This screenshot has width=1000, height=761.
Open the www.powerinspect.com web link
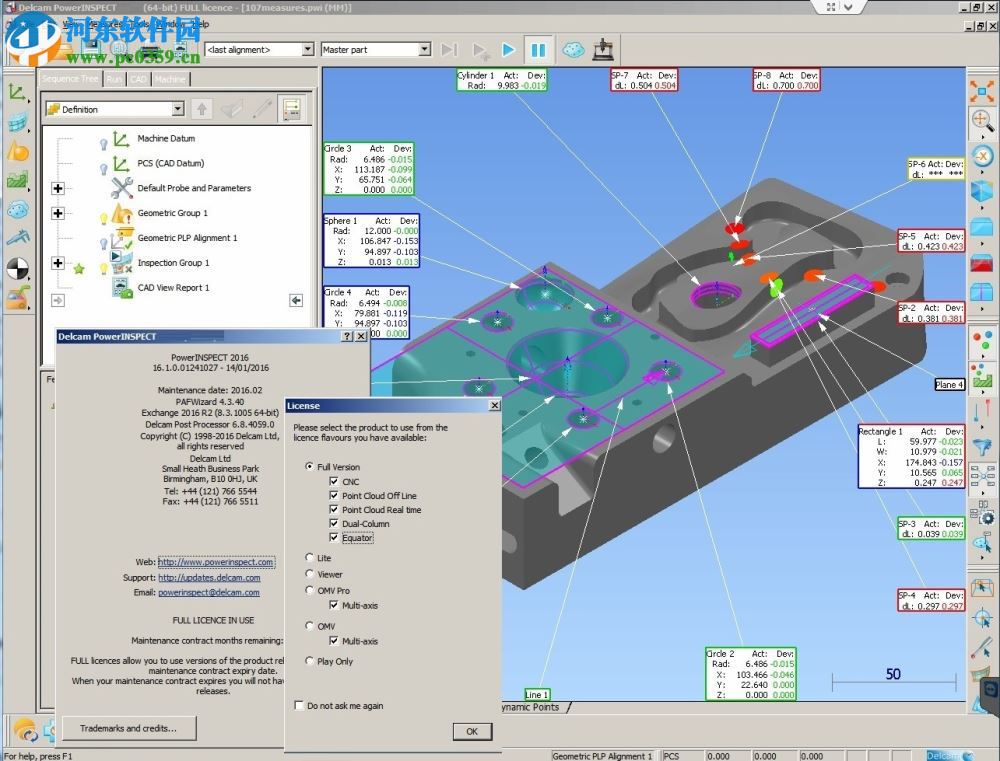[x=216, y=562]
